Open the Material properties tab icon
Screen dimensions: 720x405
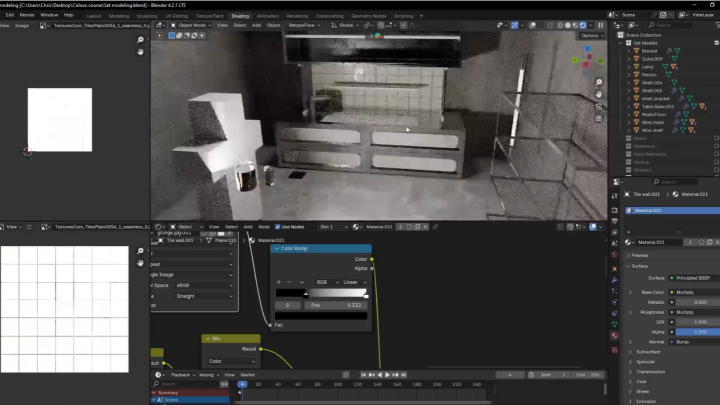pos(615,336)
